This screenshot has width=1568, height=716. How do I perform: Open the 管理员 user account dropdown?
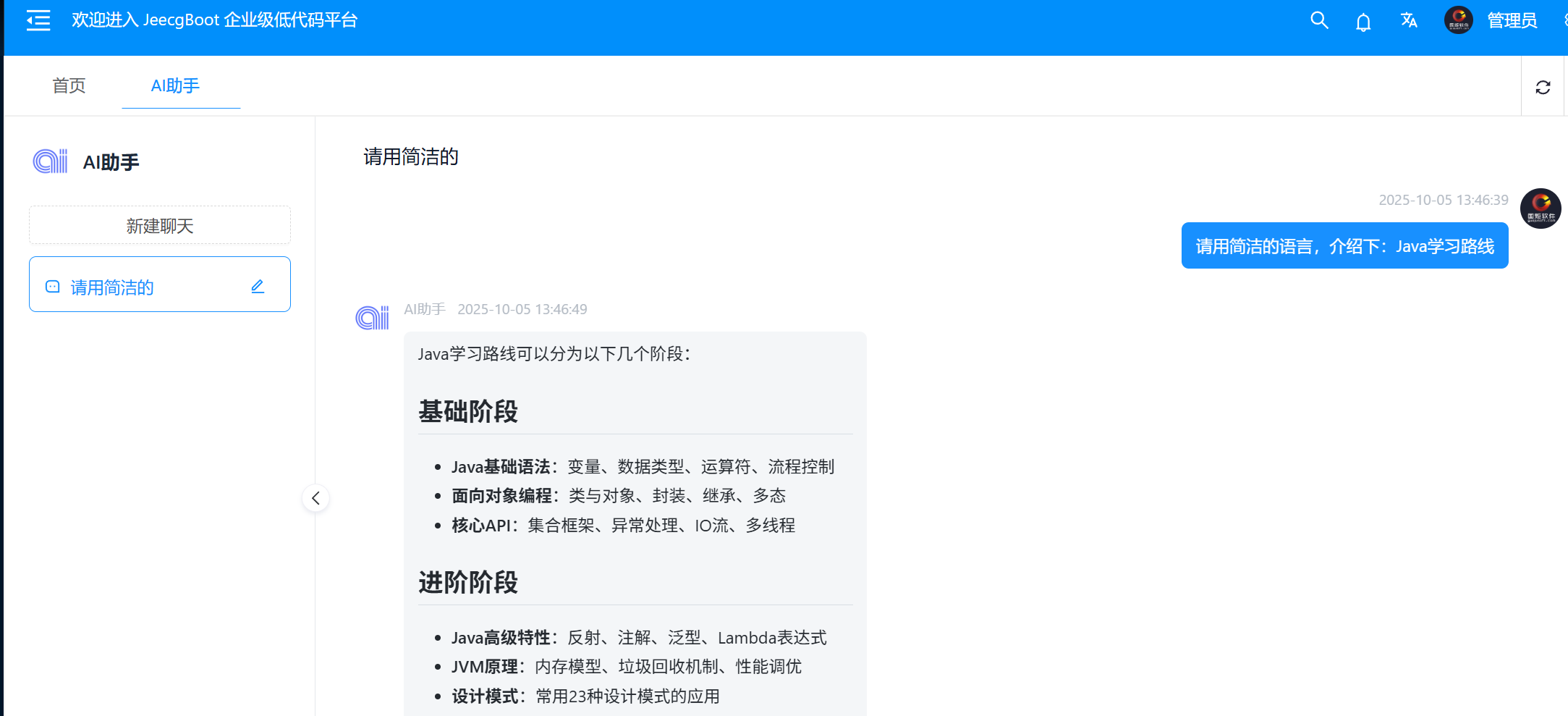click(1512, 20)
